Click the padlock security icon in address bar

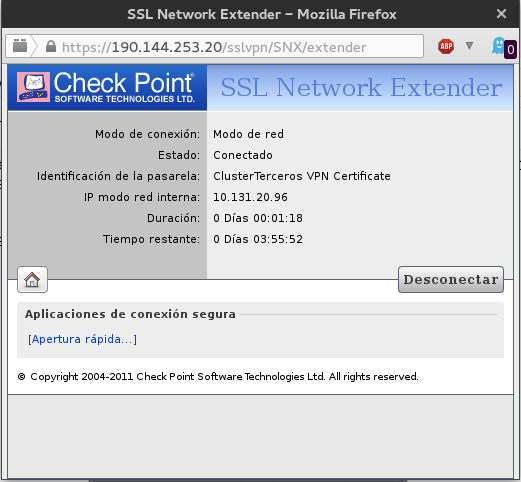pyautogui.click(x=51, y=46)
